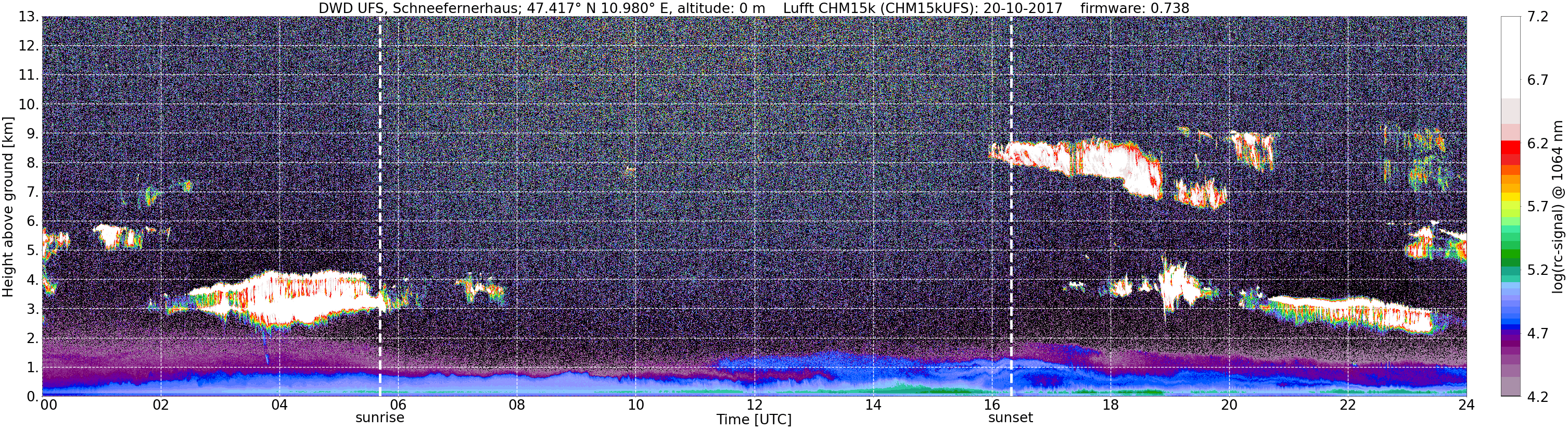
Task: Click the "Height above ground [km]" axis title
Action: click(x=8, y=207)
